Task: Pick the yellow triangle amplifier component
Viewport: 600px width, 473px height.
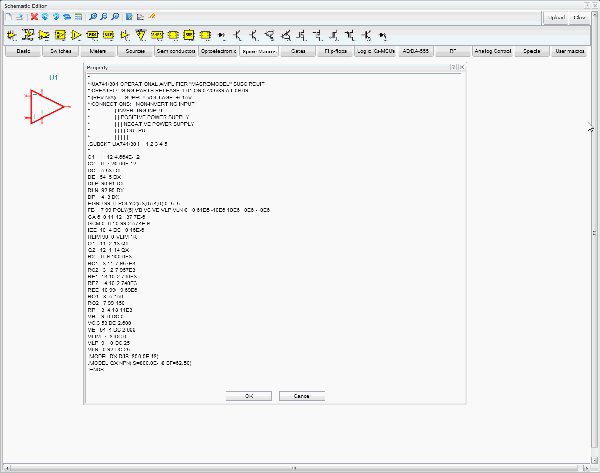Action: [x=77, y=35]
